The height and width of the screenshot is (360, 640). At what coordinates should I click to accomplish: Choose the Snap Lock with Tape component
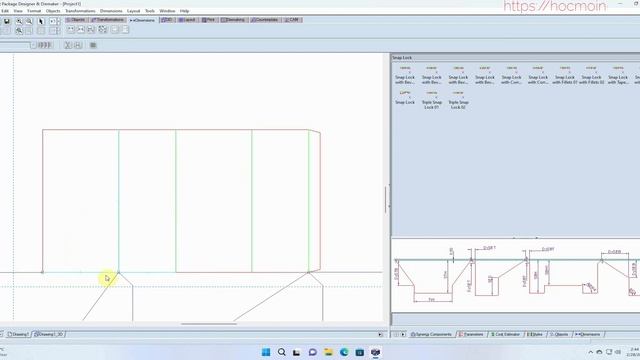pyautogui.click(x=618, y=75)
